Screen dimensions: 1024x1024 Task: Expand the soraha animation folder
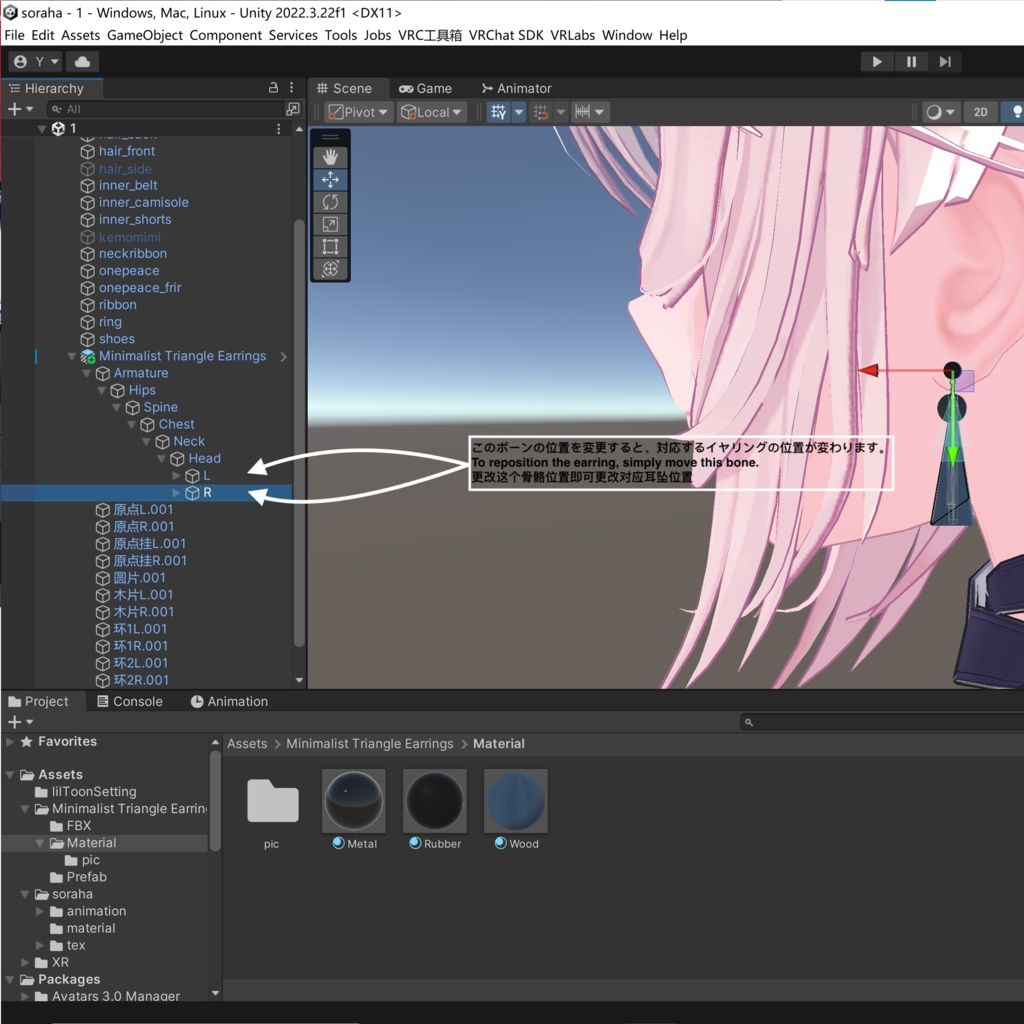40,911
